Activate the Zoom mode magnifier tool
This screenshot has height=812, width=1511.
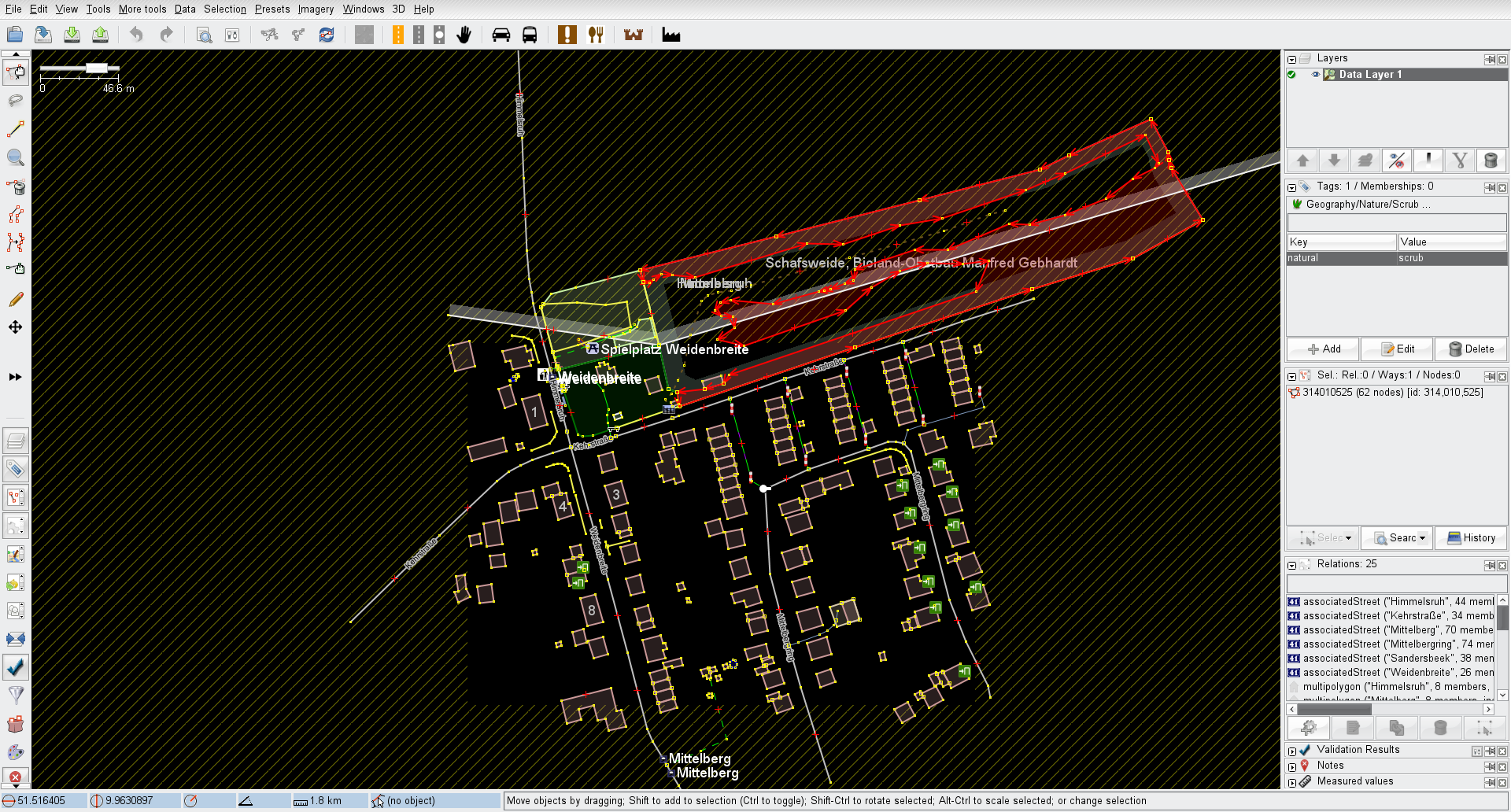pos(16,157)
